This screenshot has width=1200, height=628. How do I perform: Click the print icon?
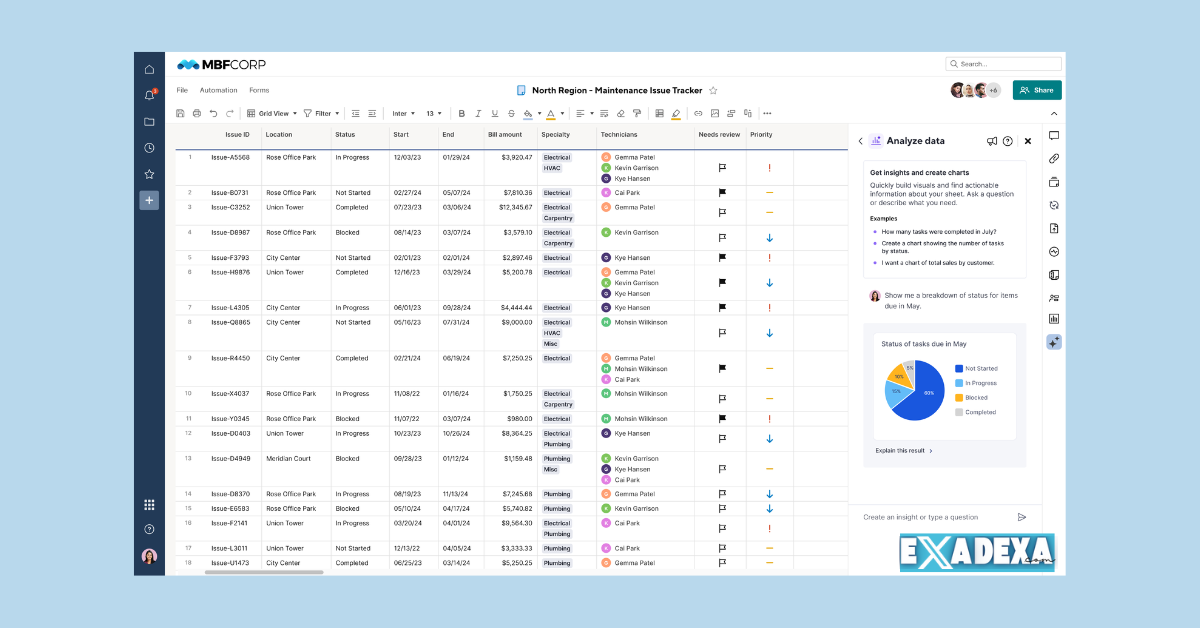click(x=196, y=113)
